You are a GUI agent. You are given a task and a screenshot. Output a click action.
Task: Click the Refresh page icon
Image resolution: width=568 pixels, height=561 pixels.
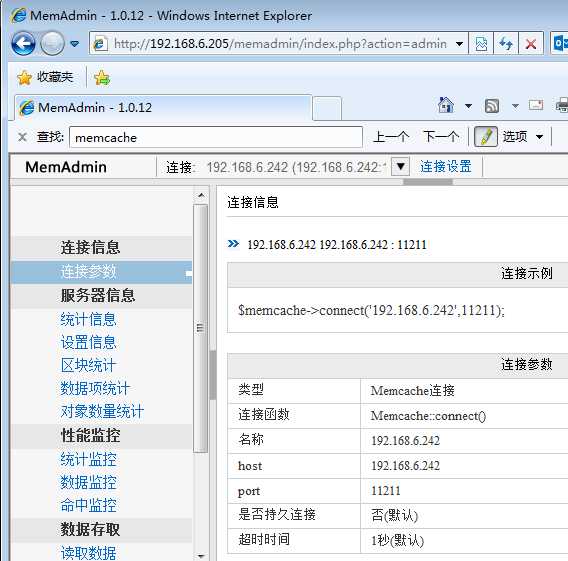[x=506, y=44]
